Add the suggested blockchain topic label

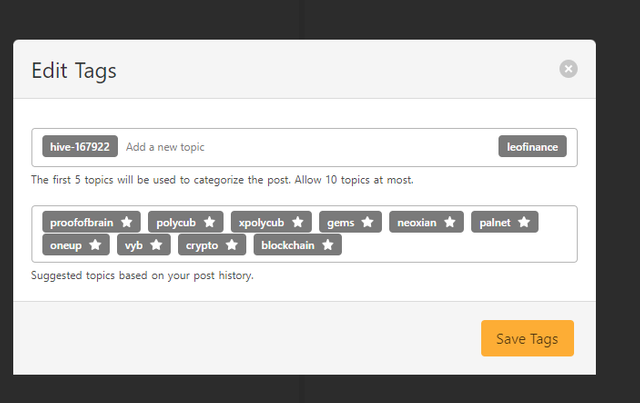288,245
